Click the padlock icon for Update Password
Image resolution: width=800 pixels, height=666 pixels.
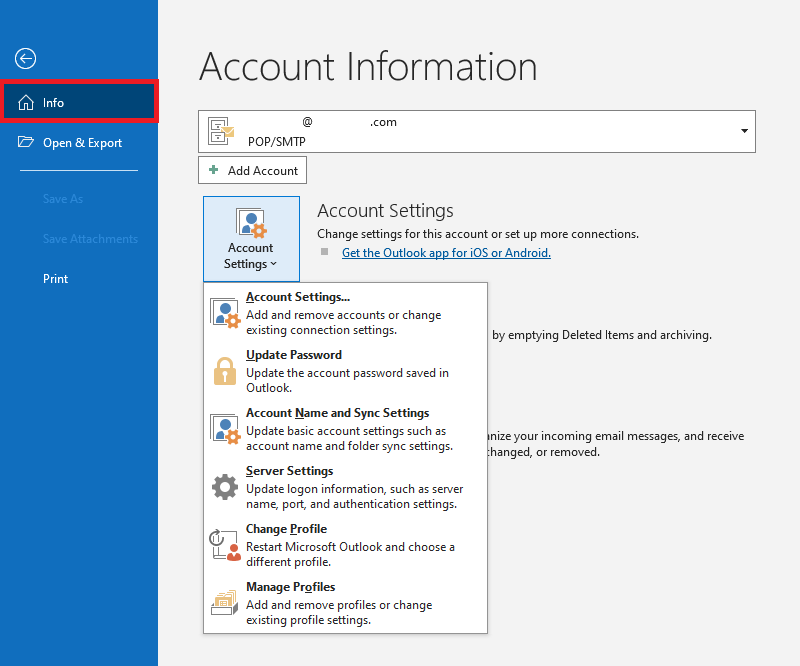(225, 371)
